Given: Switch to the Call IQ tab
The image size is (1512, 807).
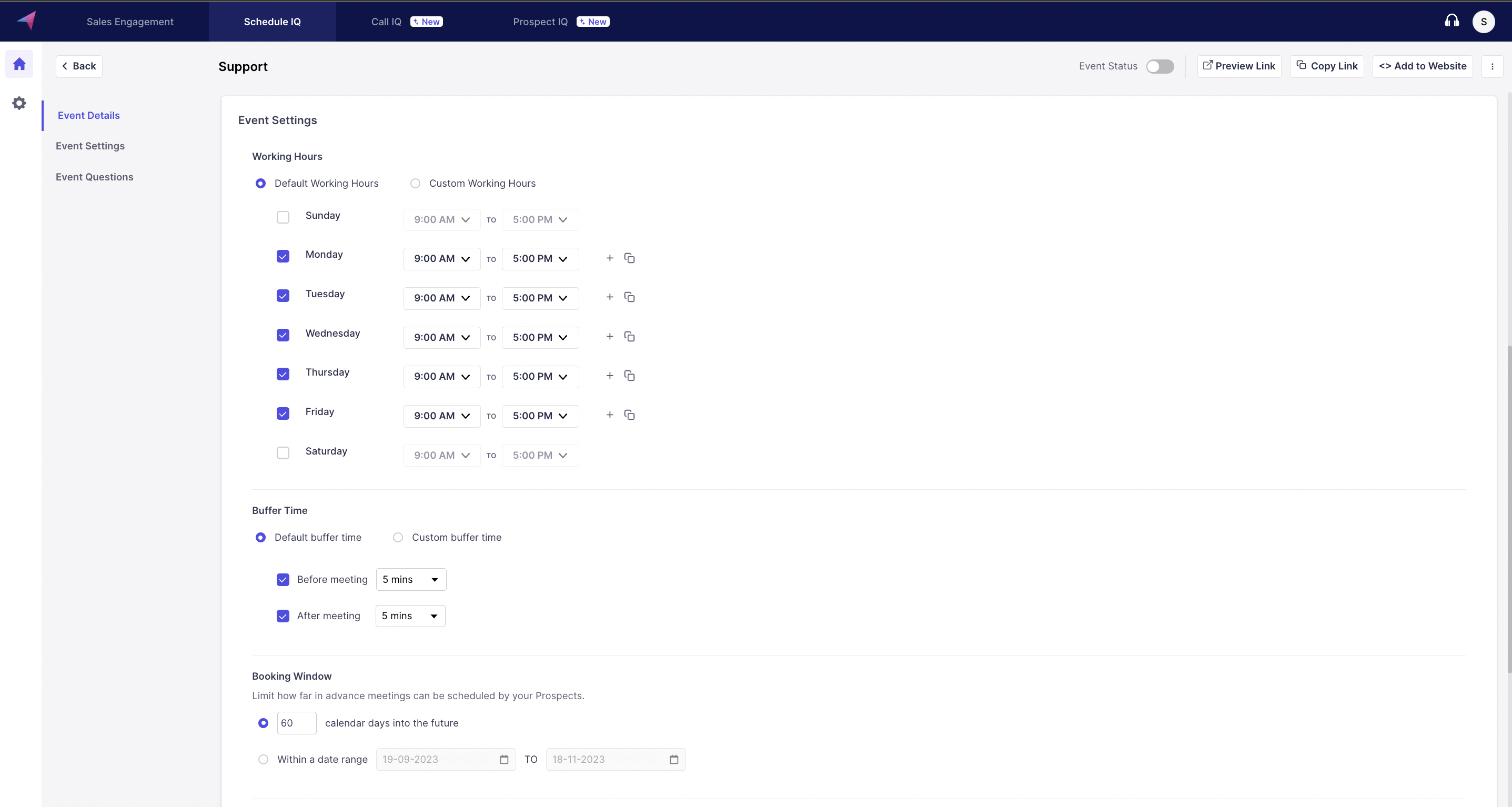Looking at the screenshot, I should (386, 22).
